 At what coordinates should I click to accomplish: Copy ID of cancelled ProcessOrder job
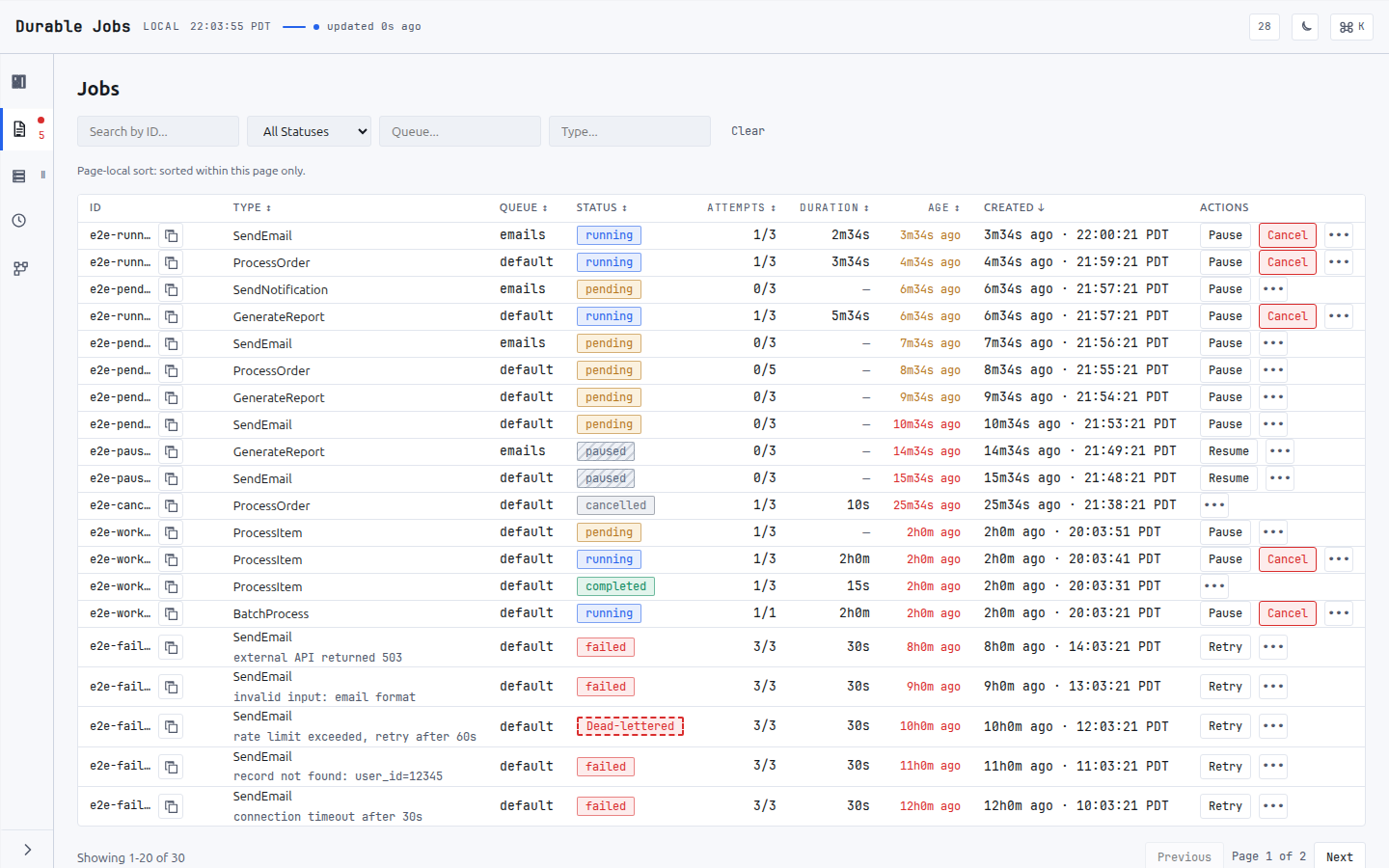pyautogui.click(x=171, y=505)
